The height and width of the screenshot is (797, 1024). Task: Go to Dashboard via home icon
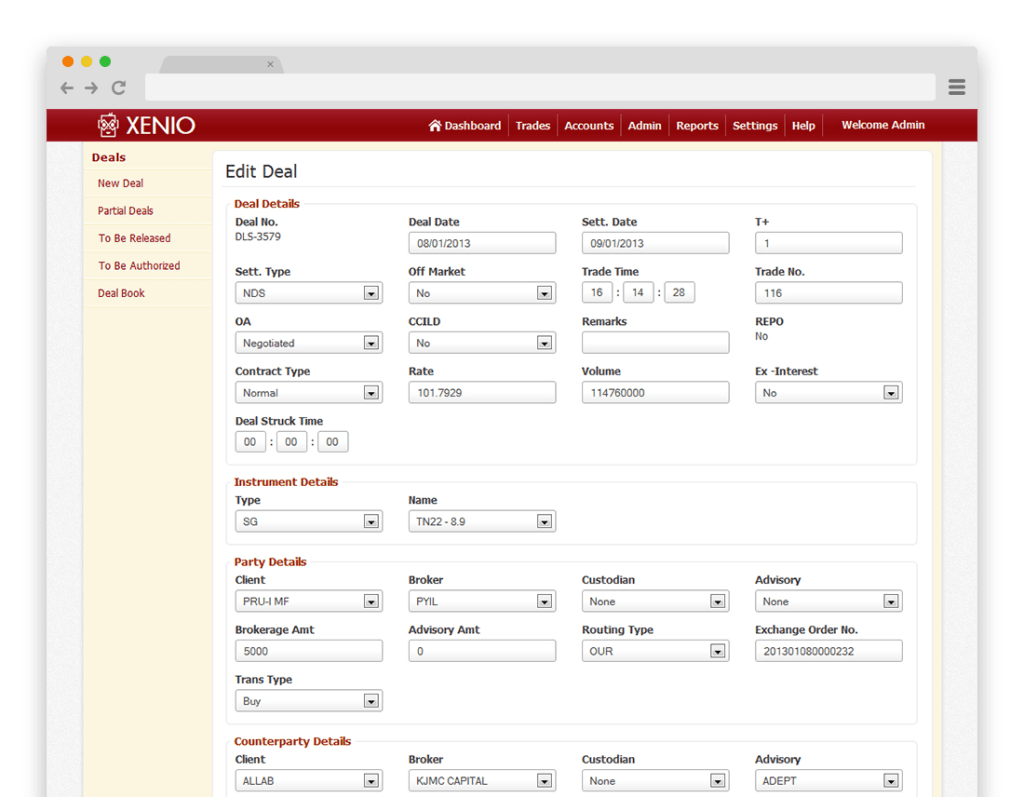pyautogui.click(x=435, y=125)
